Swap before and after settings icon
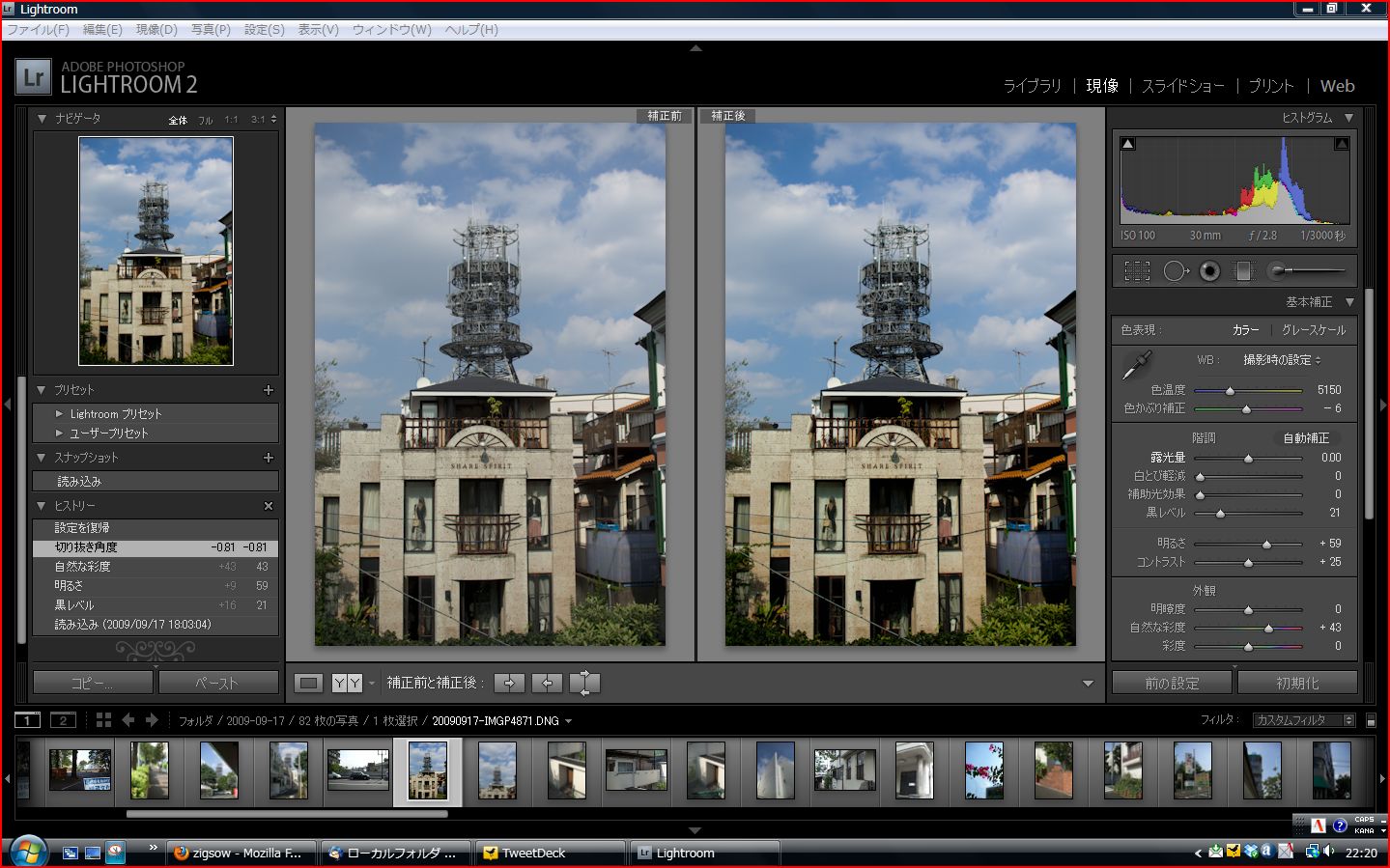Image resolution: width=1390 pixels, height=868 pixels. [584, 683]
